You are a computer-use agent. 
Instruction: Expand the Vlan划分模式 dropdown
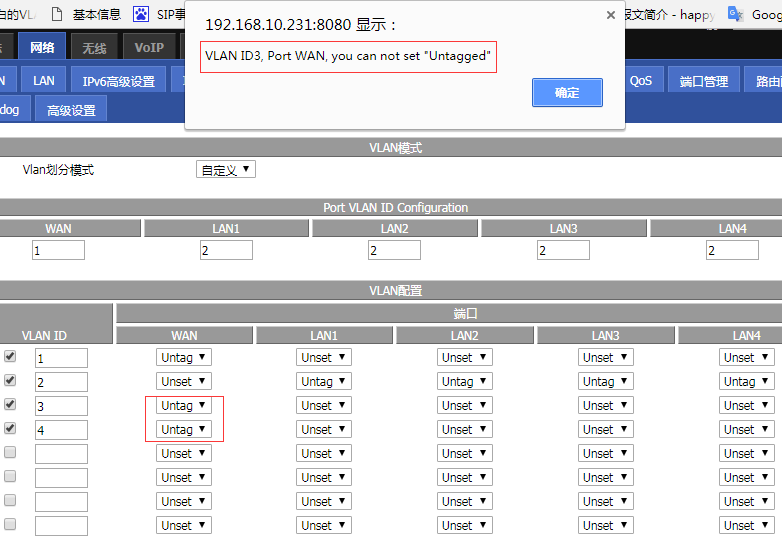[226, 170]
